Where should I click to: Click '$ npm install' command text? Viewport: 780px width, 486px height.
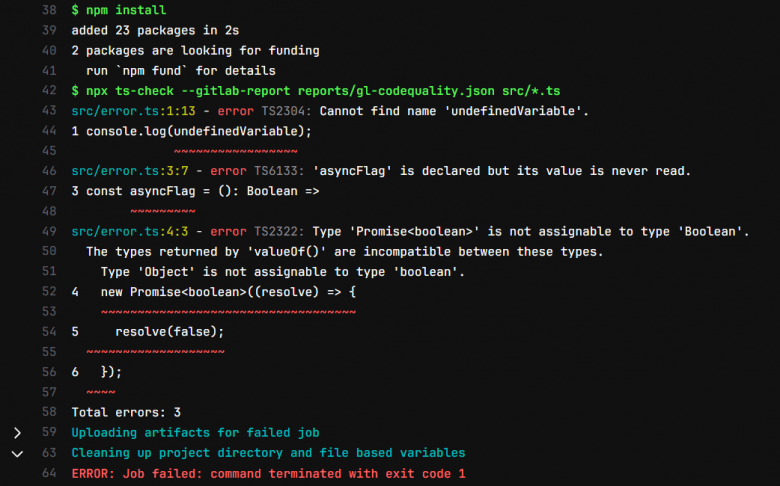pyautogui.click(x=119, y=10)
